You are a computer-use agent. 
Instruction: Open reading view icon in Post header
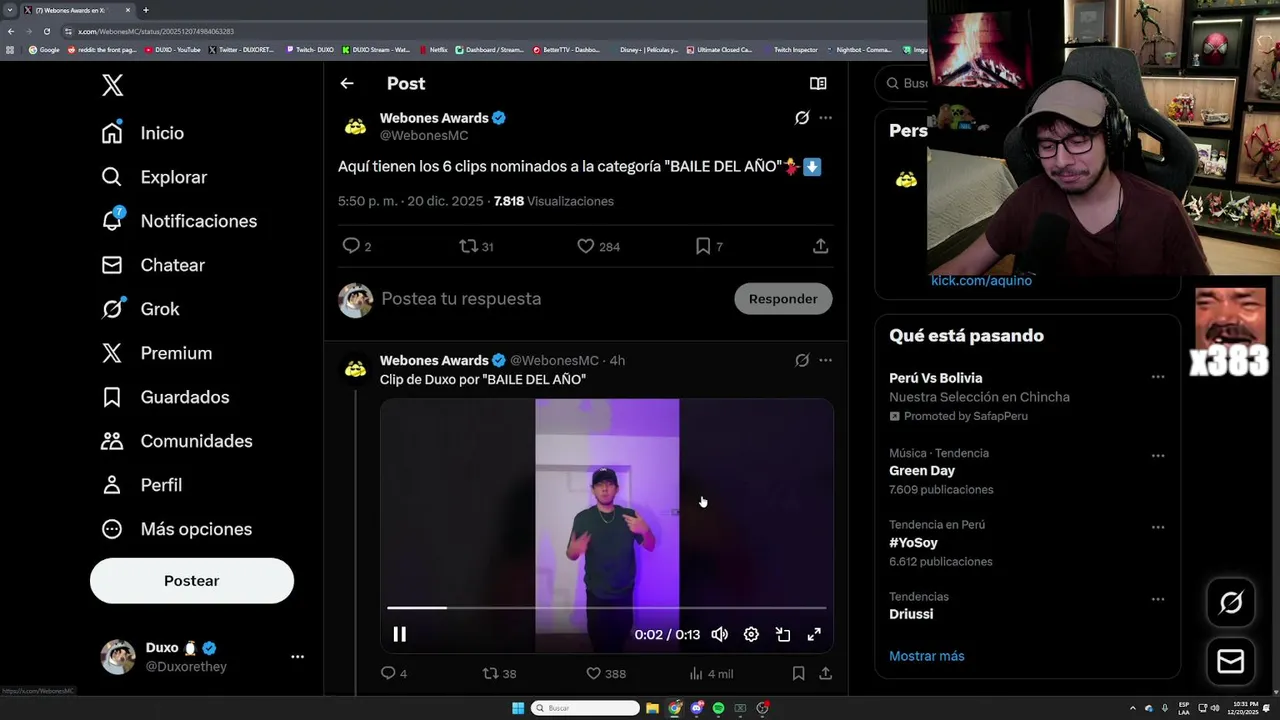point(818,84)
